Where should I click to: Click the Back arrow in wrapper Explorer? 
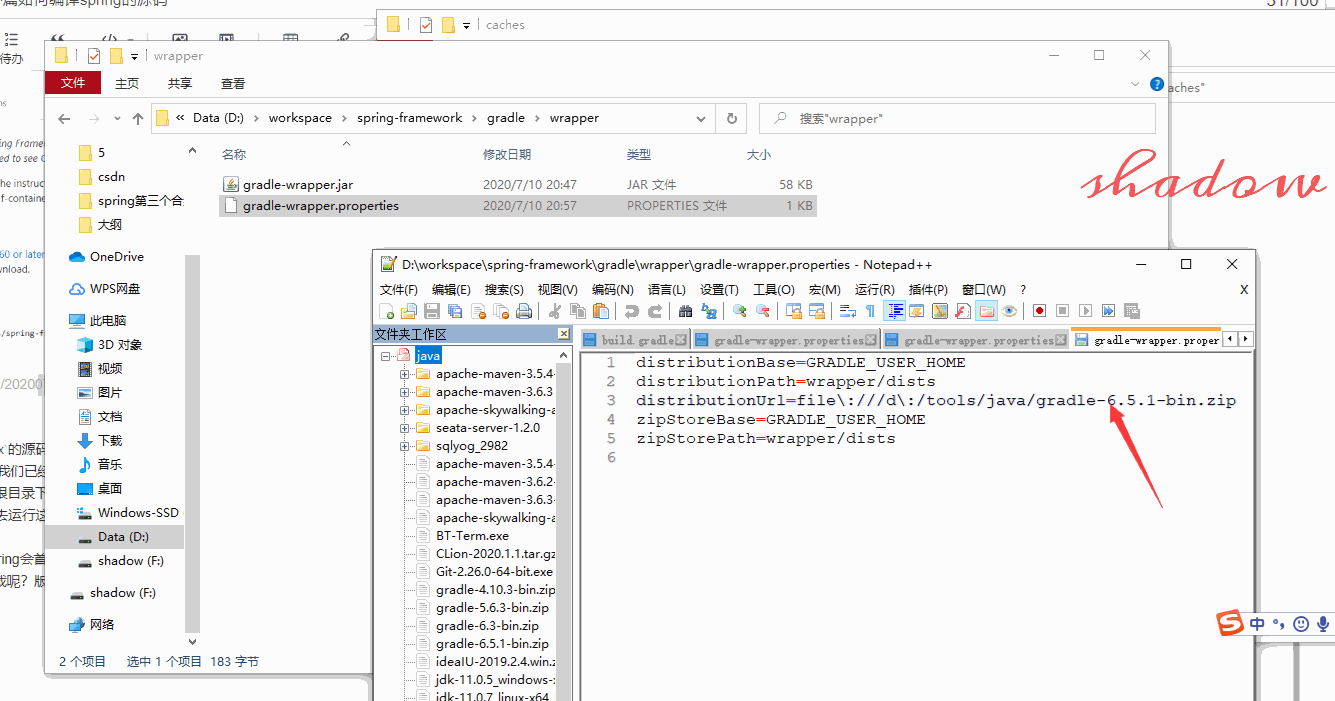coord(64,118)
